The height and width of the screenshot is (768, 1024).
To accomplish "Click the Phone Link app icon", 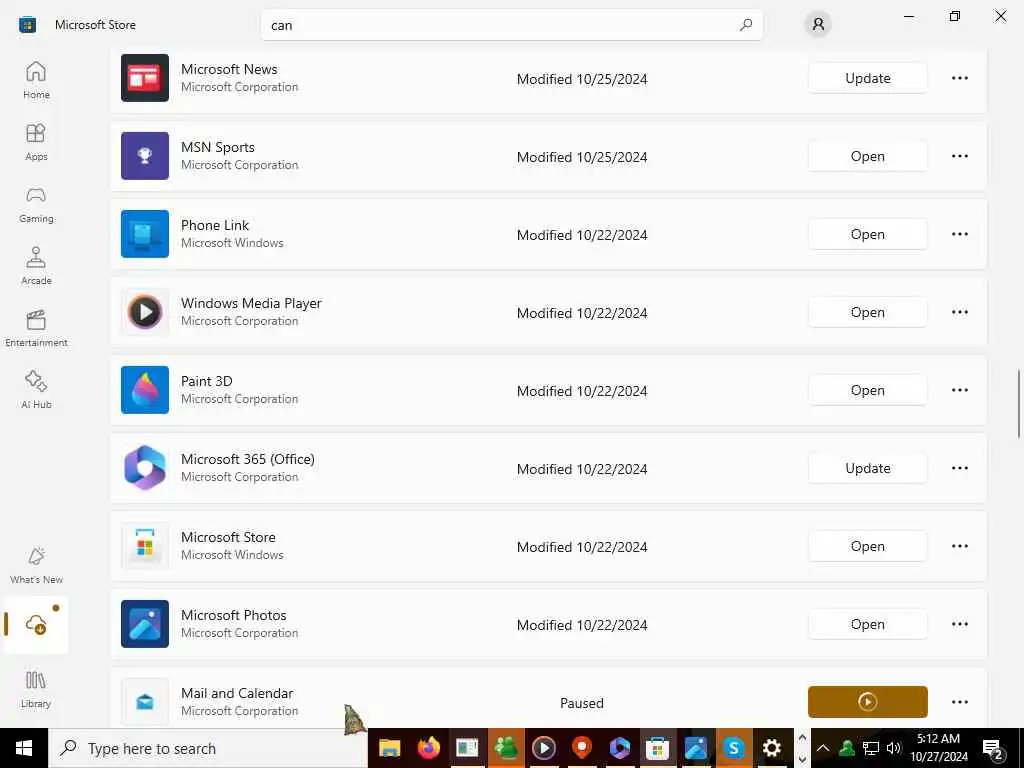I will coord(145,234).
